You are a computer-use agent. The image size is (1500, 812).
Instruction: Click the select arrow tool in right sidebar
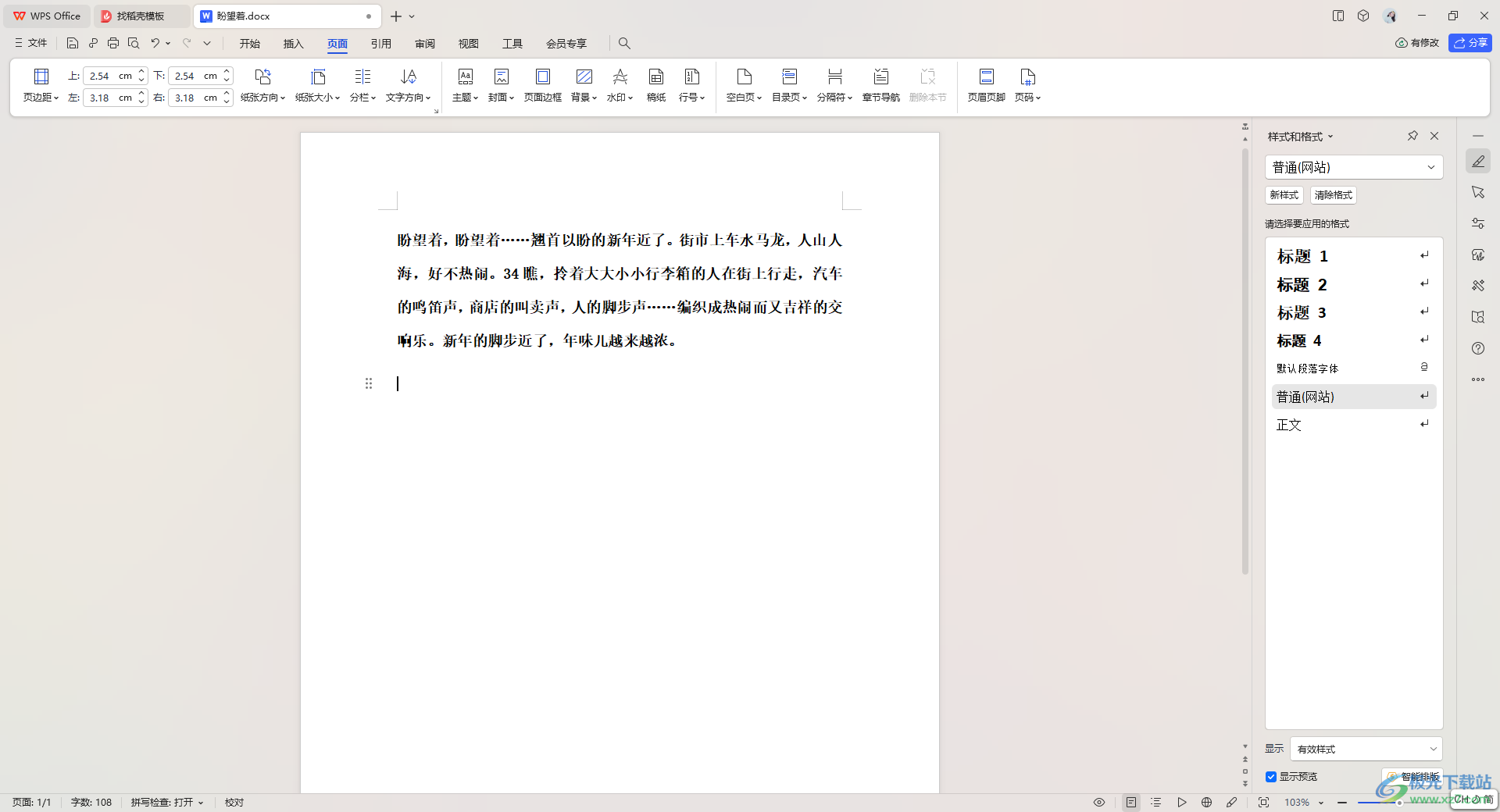click(1478, 192)
